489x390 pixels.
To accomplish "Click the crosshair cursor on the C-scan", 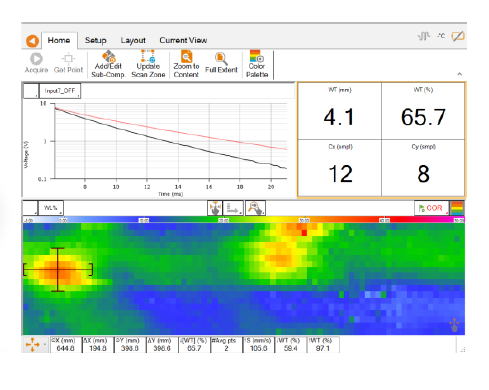I will 58,270.
